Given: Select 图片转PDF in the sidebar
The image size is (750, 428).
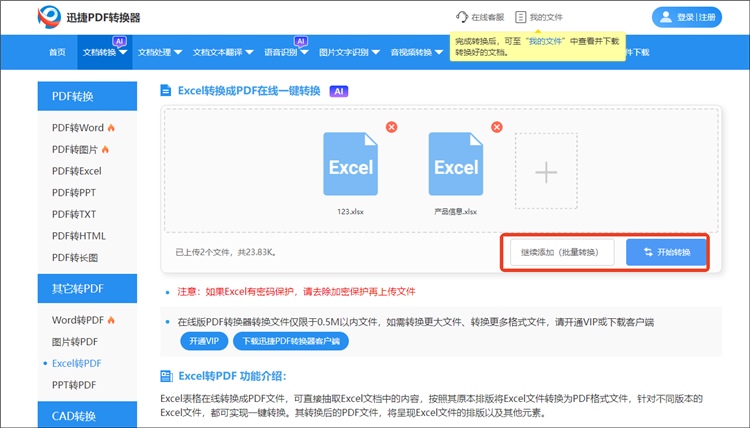Looking at the screenshot, I should pos(75,341).
